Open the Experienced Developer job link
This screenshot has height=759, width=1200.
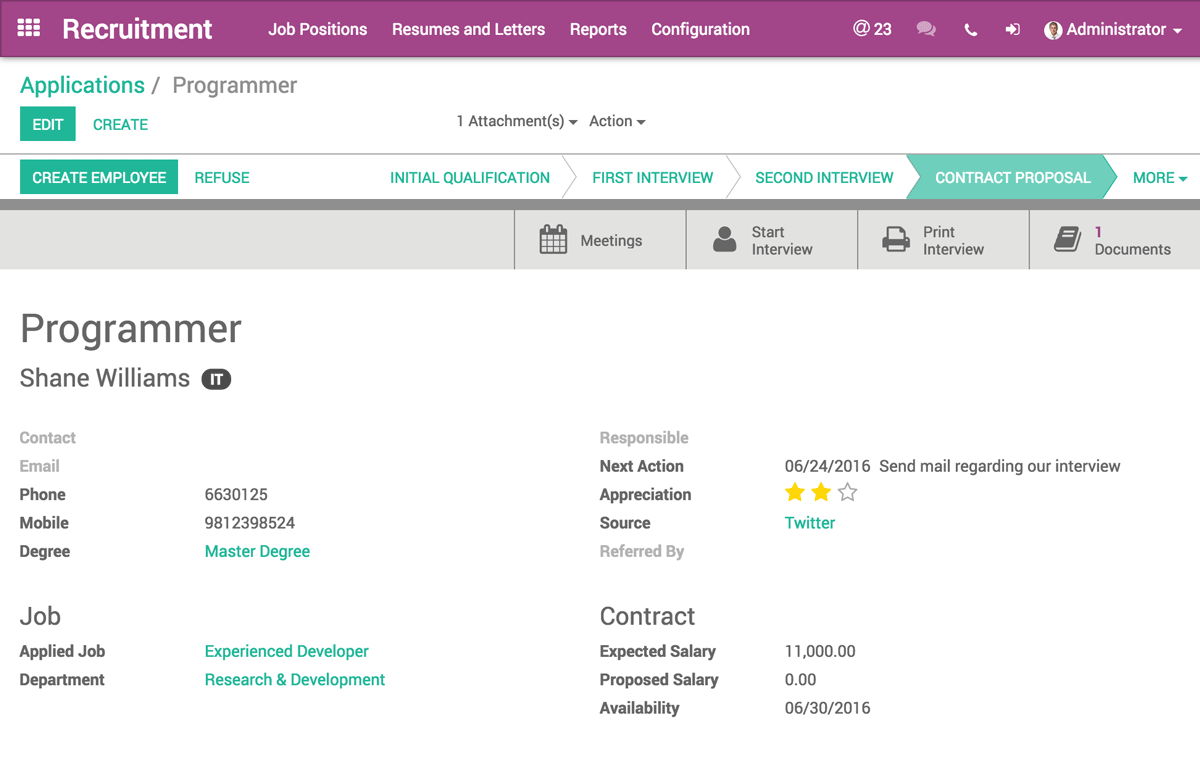(x=286, y=651)
